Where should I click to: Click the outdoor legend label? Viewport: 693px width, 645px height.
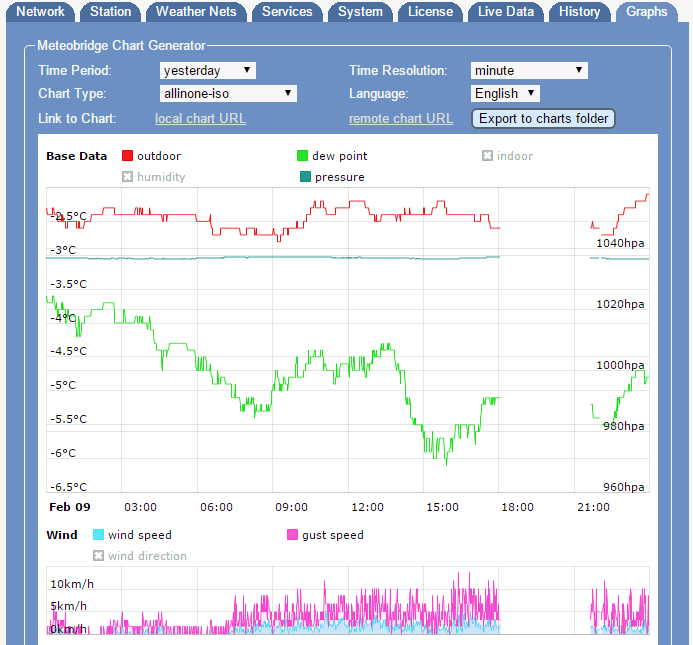(x=159, y=156)
